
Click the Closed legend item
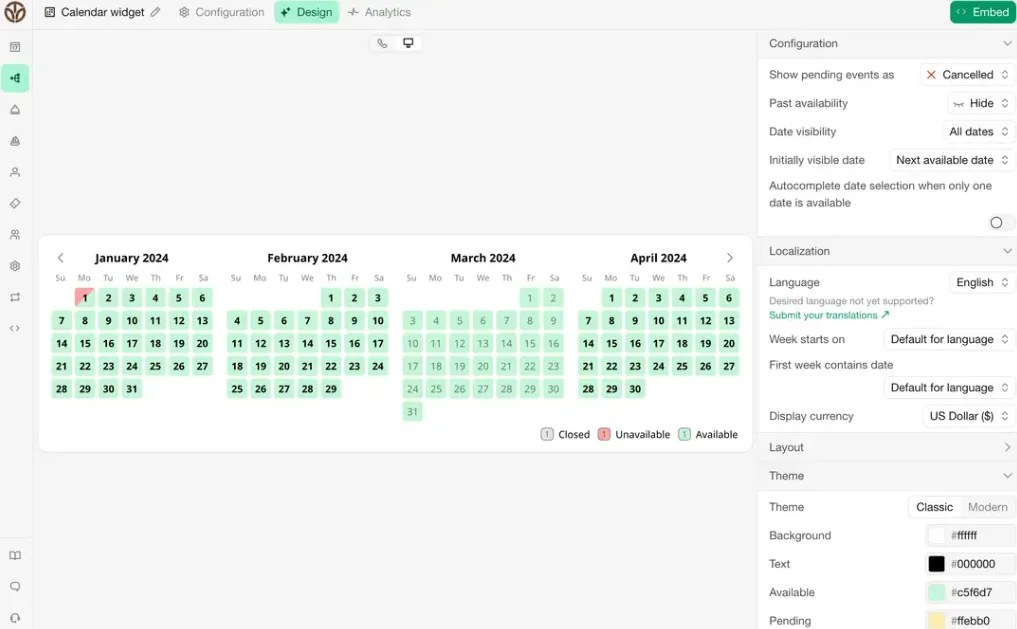click(565, 434)
